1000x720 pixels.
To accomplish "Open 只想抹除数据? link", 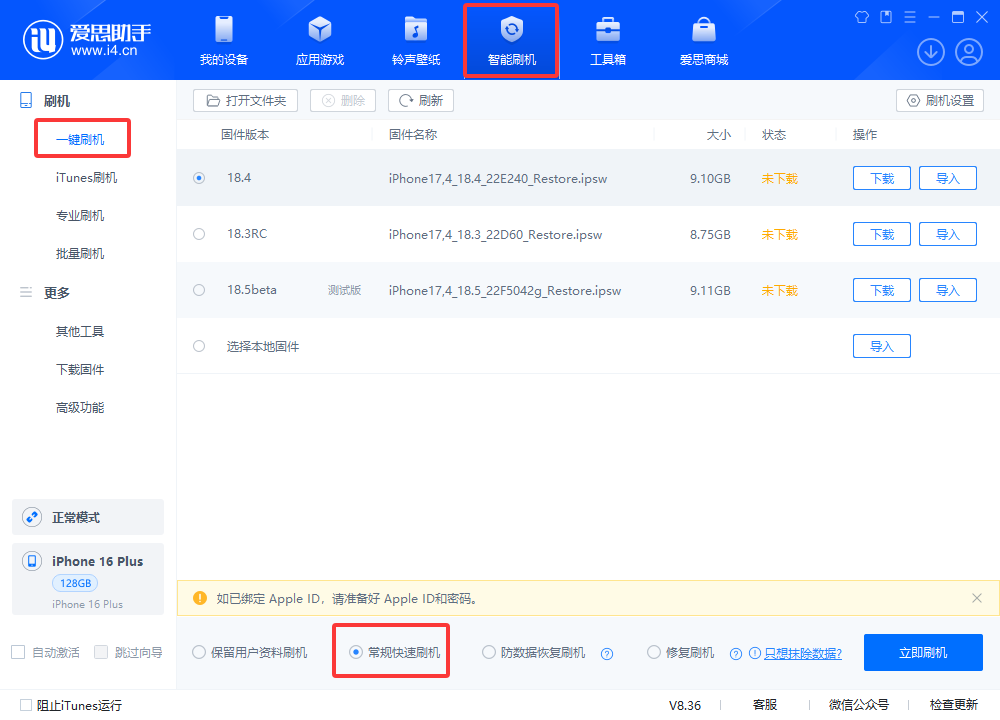I will pyautogui.click(x=806, y=651).
